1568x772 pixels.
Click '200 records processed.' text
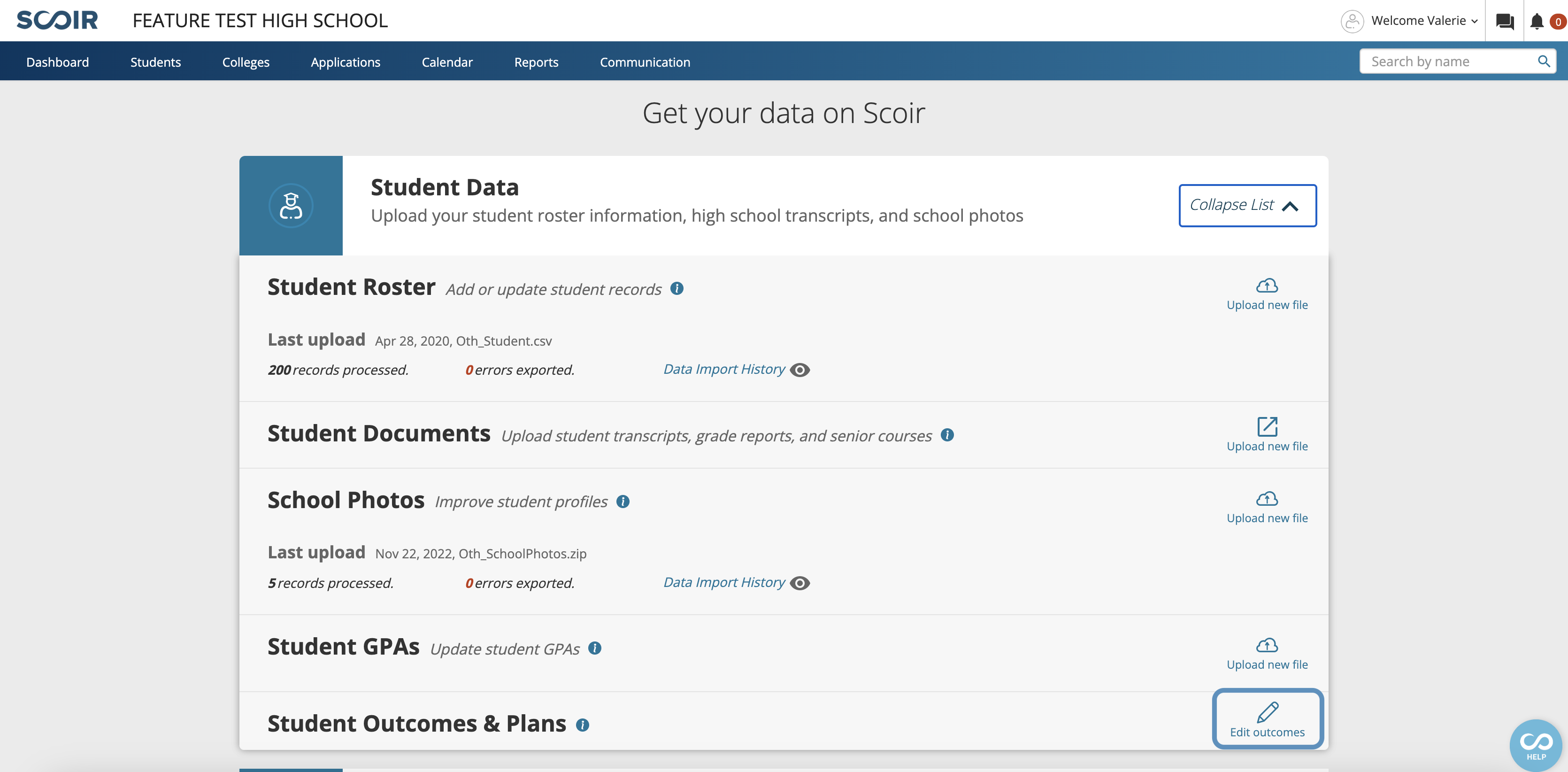338,370
